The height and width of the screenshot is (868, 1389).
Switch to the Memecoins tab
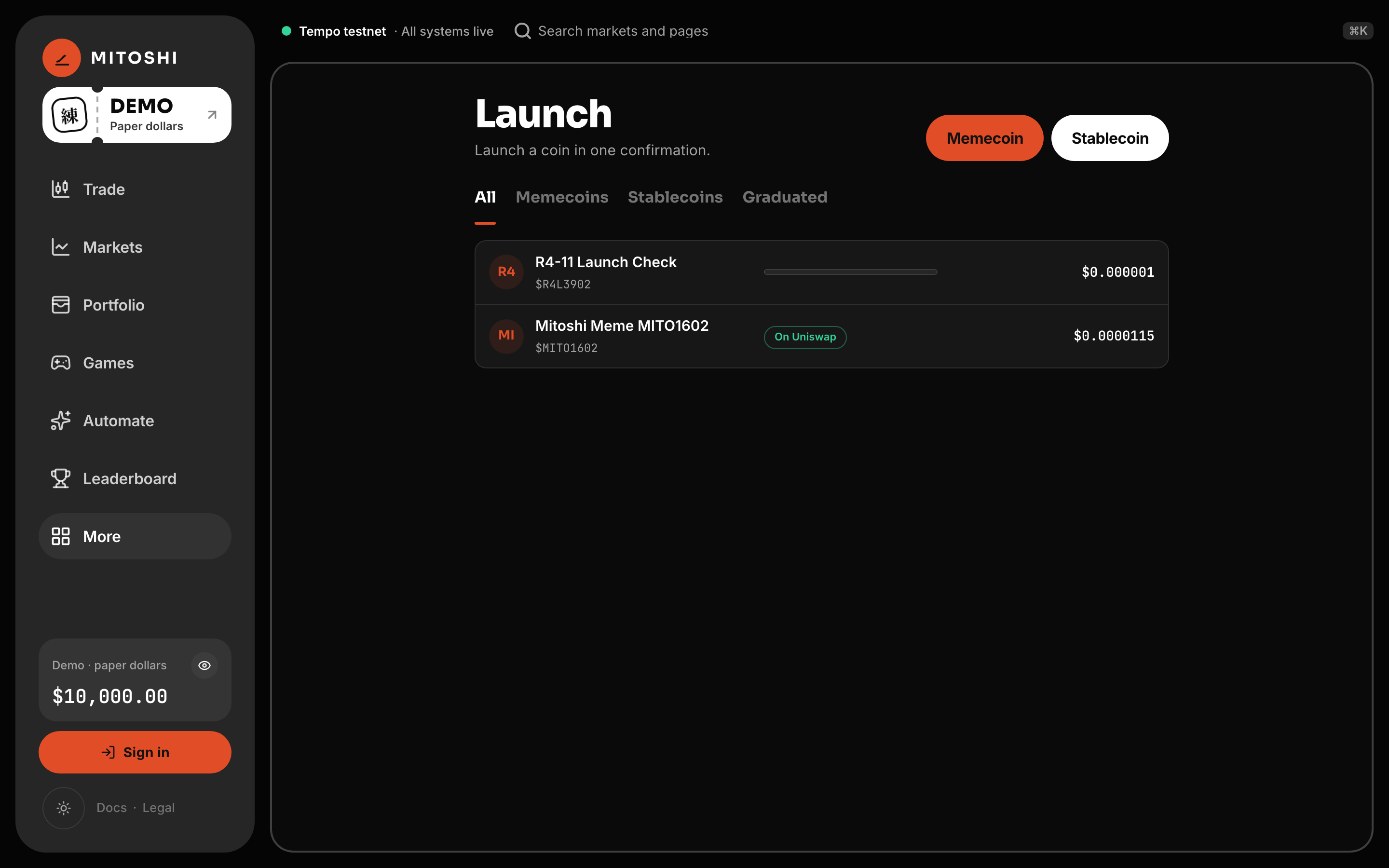(x=562, y=198)
